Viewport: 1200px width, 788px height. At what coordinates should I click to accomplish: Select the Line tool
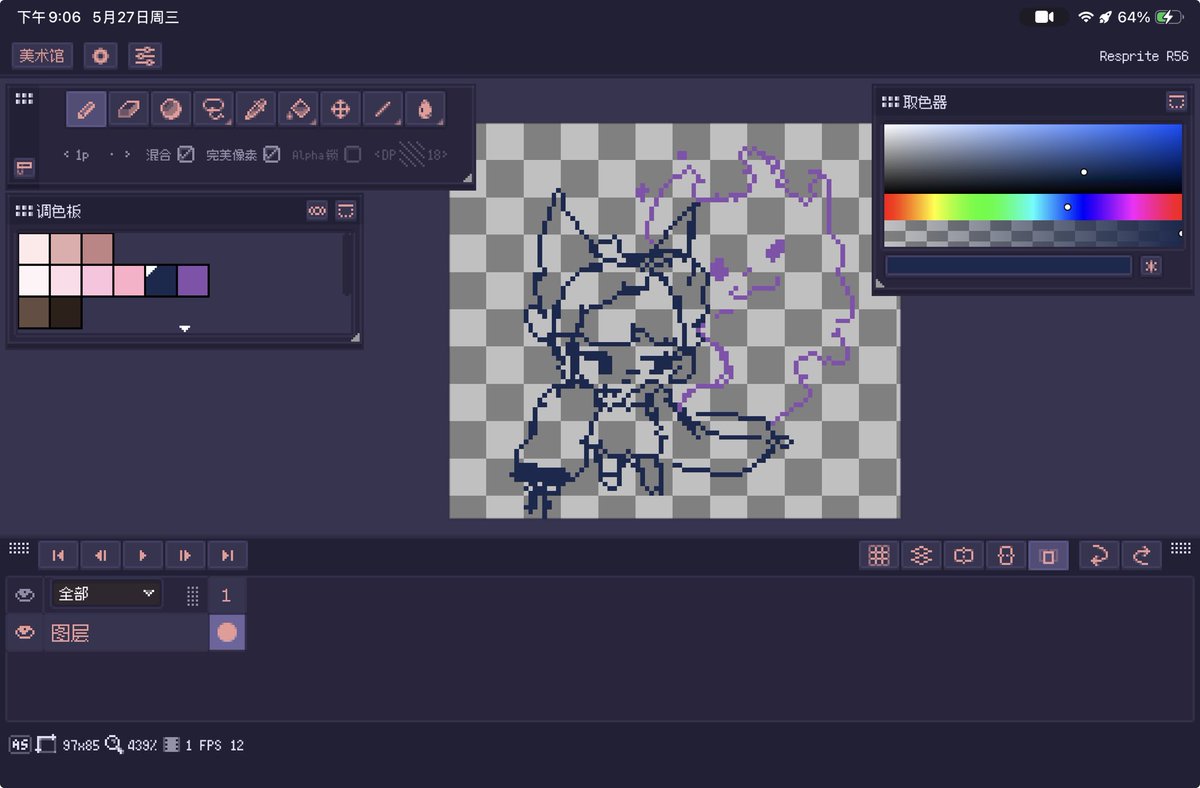pos(383,109)
